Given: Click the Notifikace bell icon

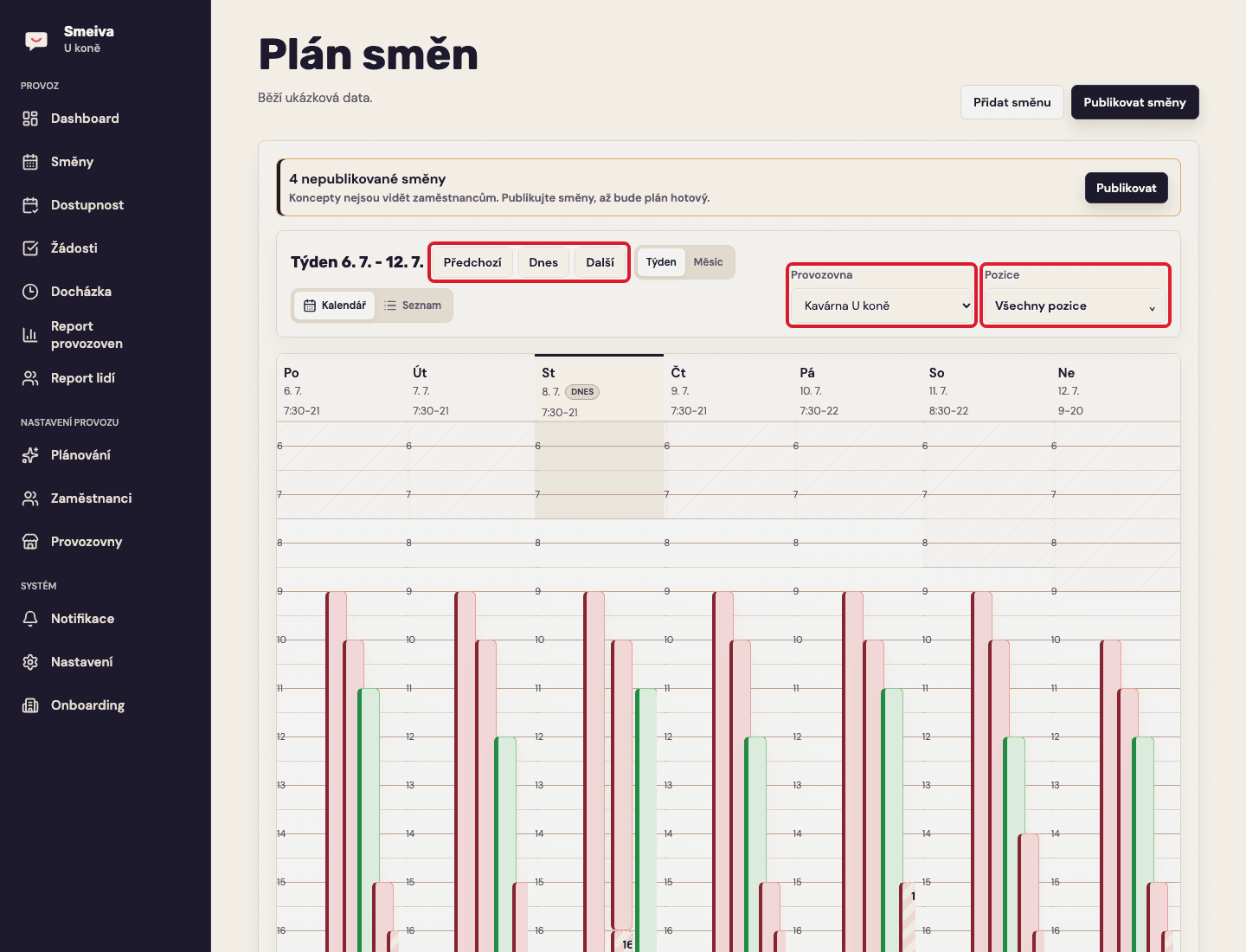Looking at the screenshot, I should [x=30, y=619].
